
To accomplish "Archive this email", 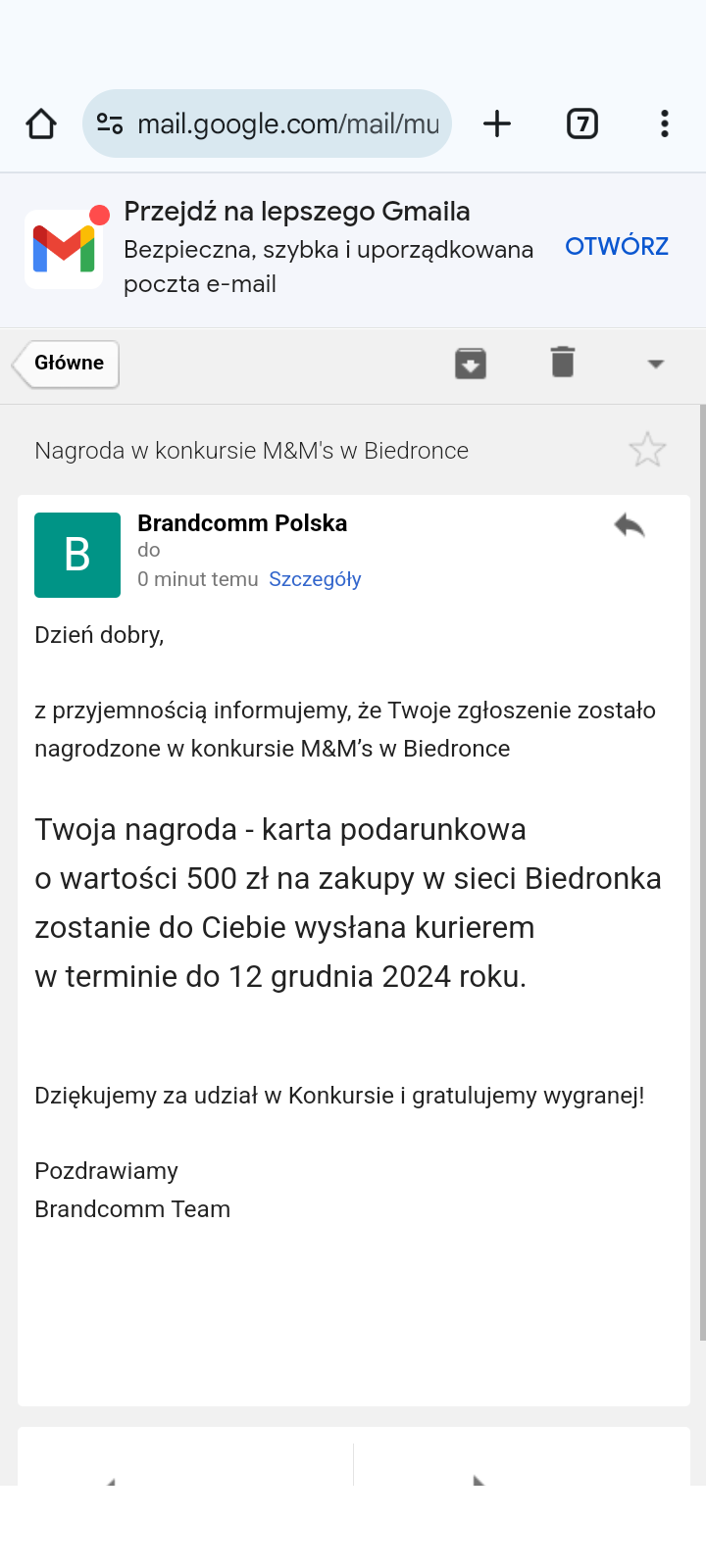I will pyautogui.click(x=471, y=364).
